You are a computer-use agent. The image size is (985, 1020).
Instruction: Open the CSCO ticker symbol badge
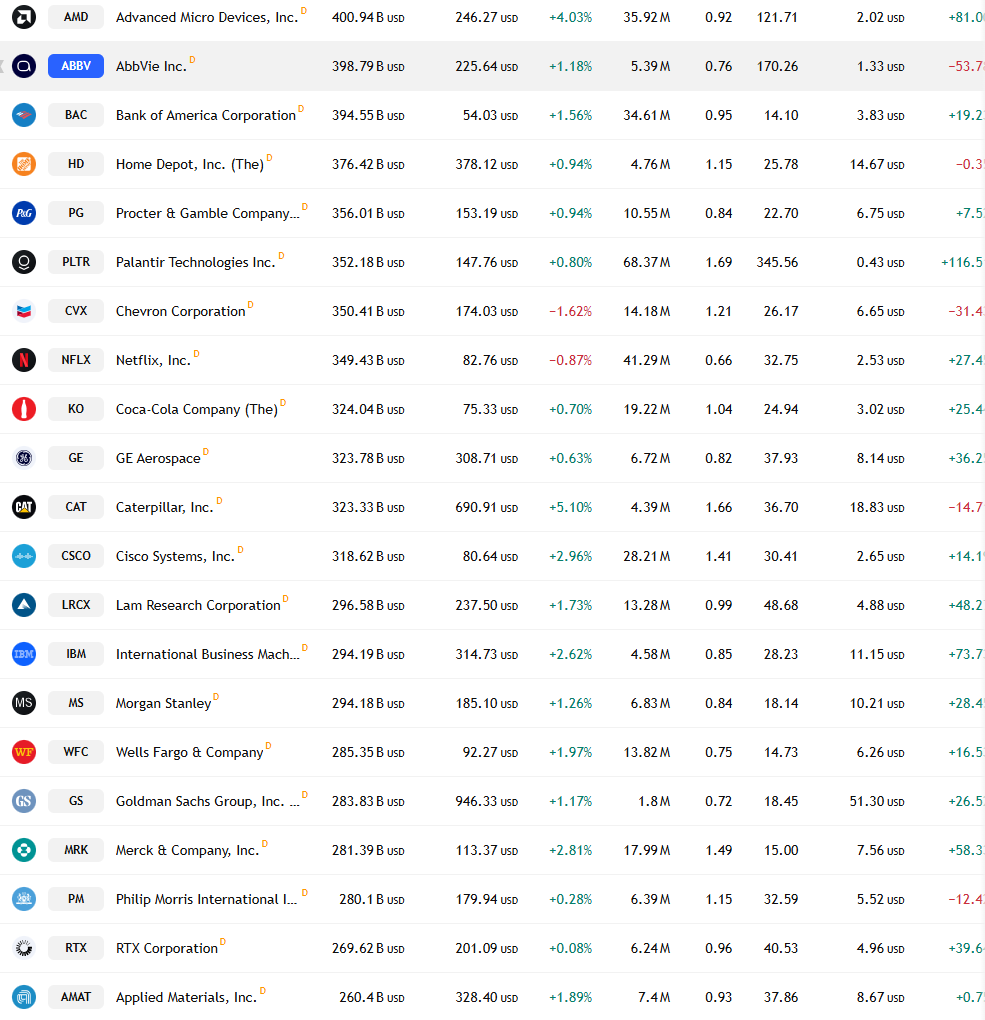pos(76,556)
